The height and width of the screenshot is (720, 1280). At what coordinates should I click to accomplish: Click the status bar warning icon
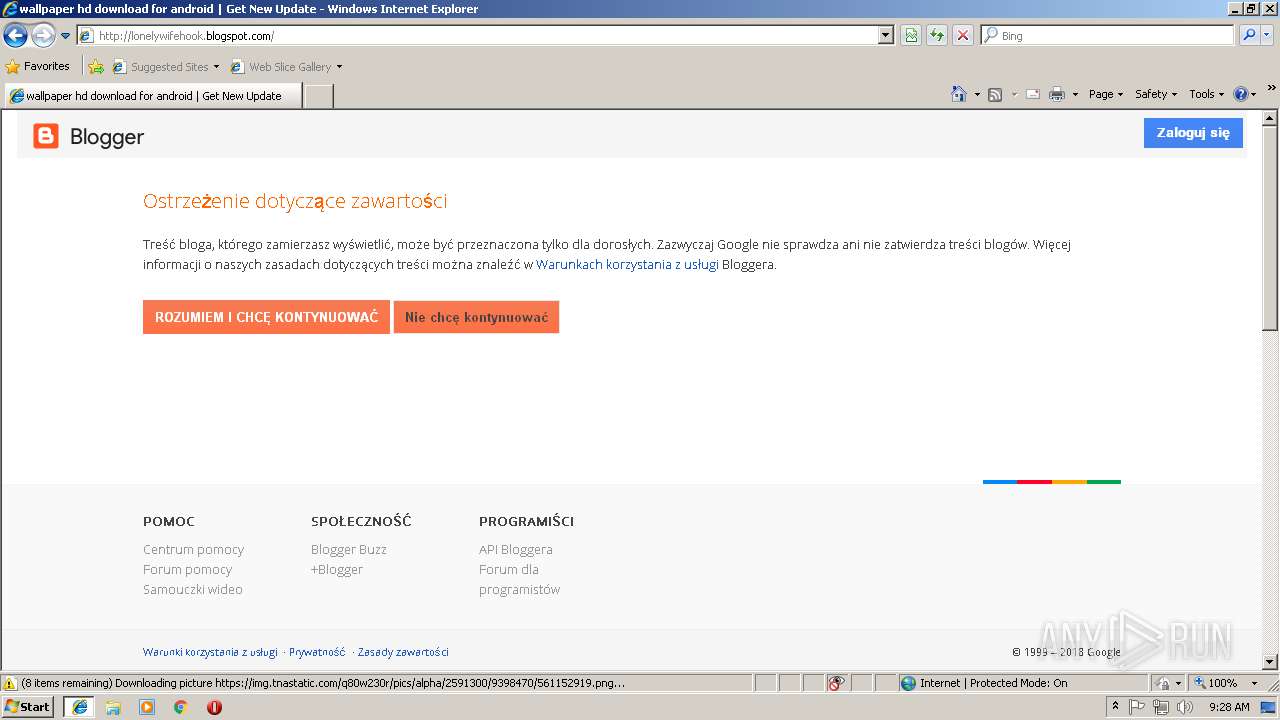pyautogui.click(x=10, y=683)
